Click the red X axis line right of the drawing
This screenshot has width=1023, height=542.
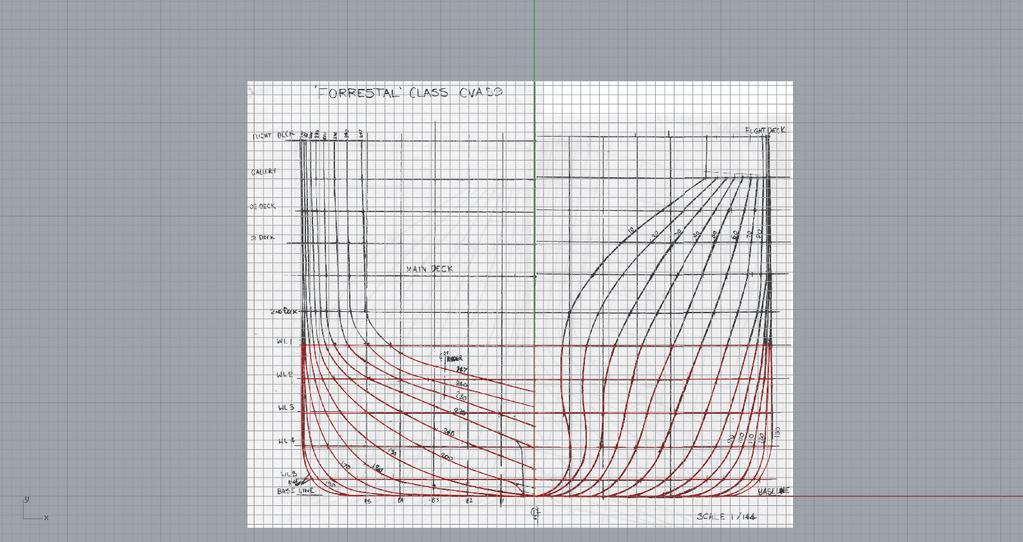(x=900, y=495)
